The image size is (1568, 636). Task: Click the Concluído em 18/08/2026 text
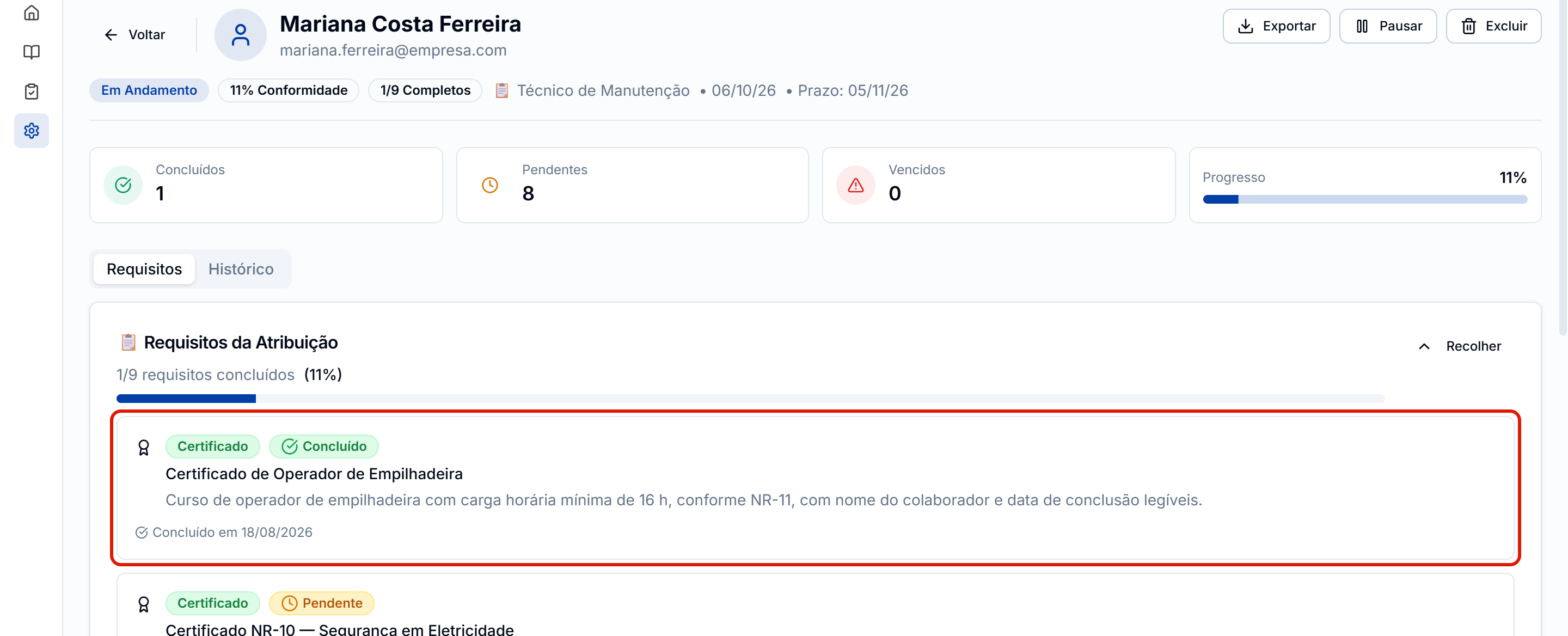pyautogui.click(x=232, y=532)
